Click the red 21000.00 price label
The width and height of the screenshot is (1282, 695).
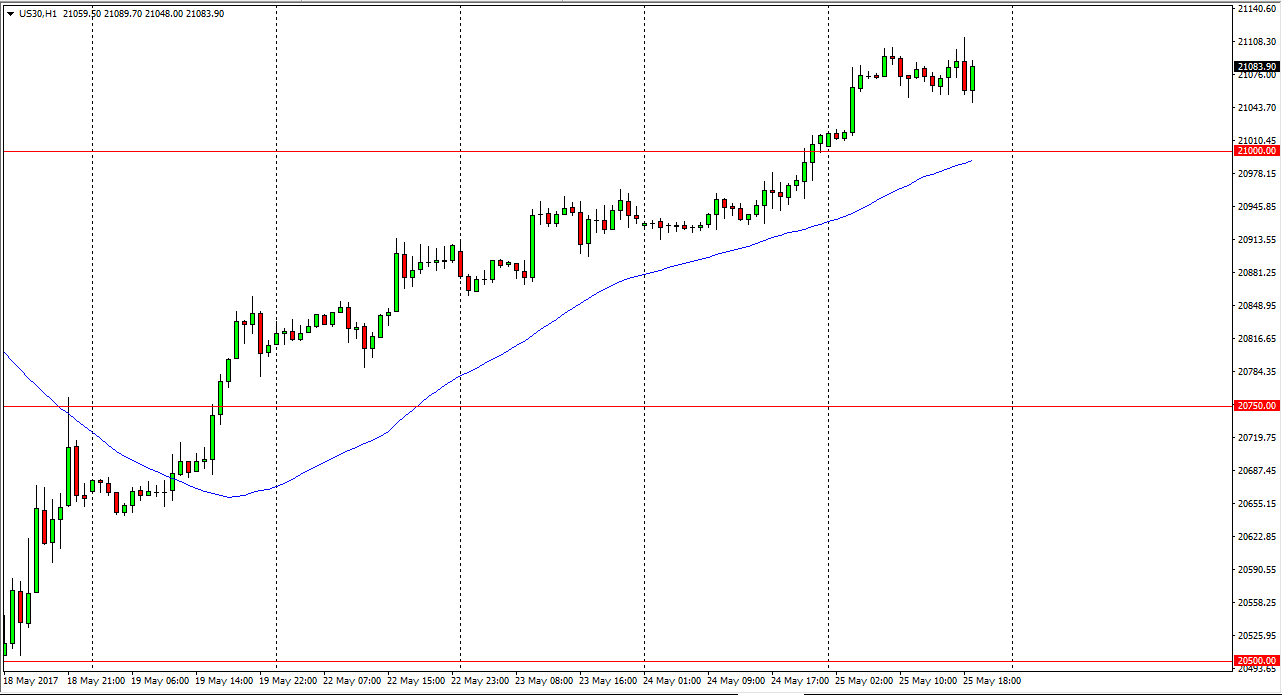point(1256,151)
